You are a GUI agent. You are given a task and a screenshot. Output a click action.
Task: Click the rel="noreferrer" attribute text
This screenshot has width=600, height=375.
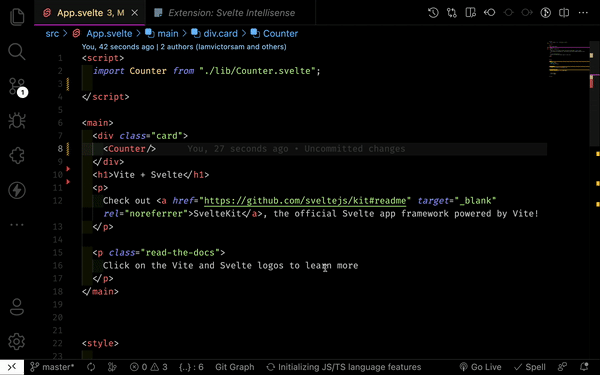146,214
